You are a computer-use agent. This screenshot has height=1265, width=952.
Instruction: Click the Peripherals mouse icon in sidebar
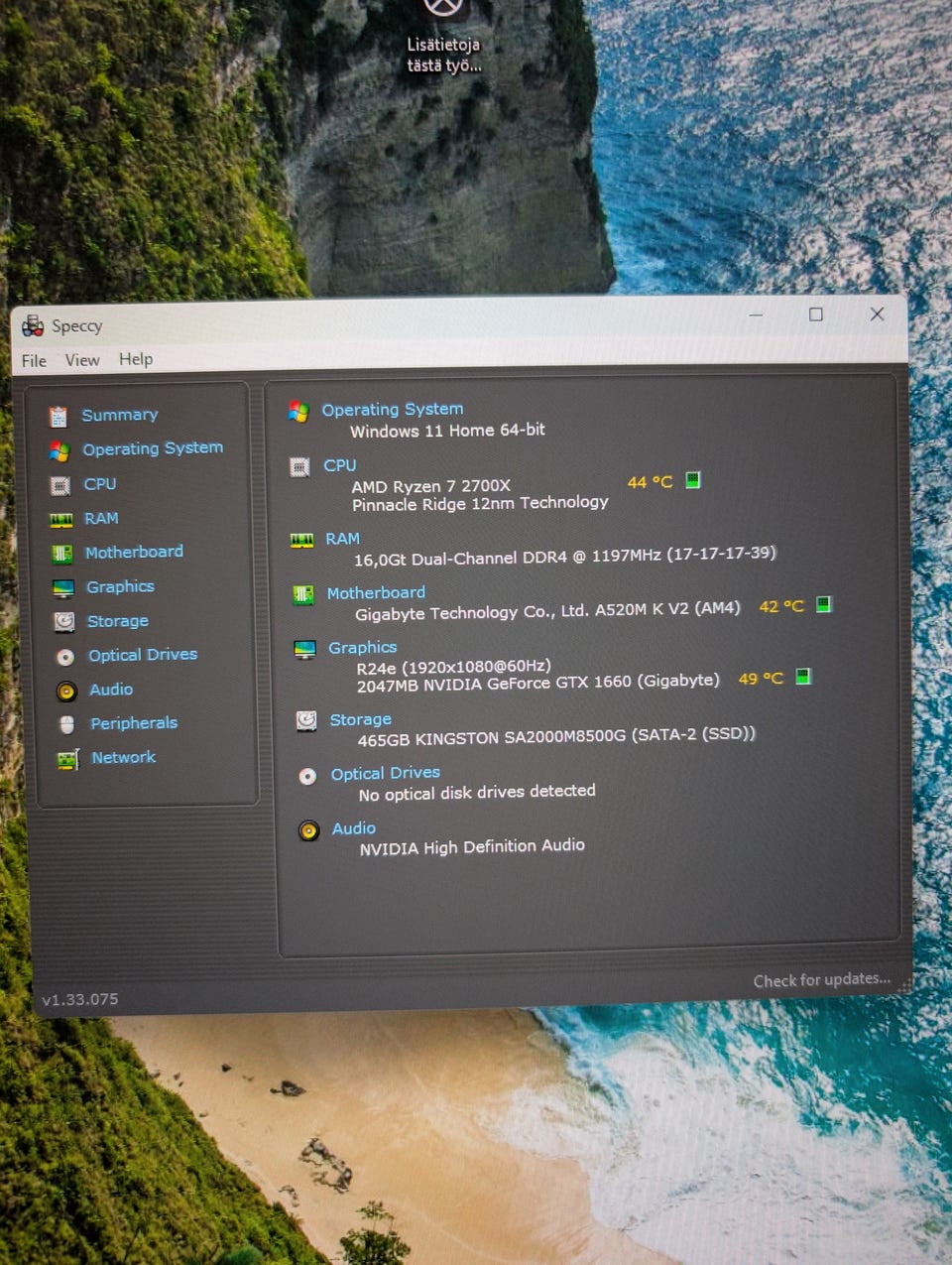pos(67,725)
